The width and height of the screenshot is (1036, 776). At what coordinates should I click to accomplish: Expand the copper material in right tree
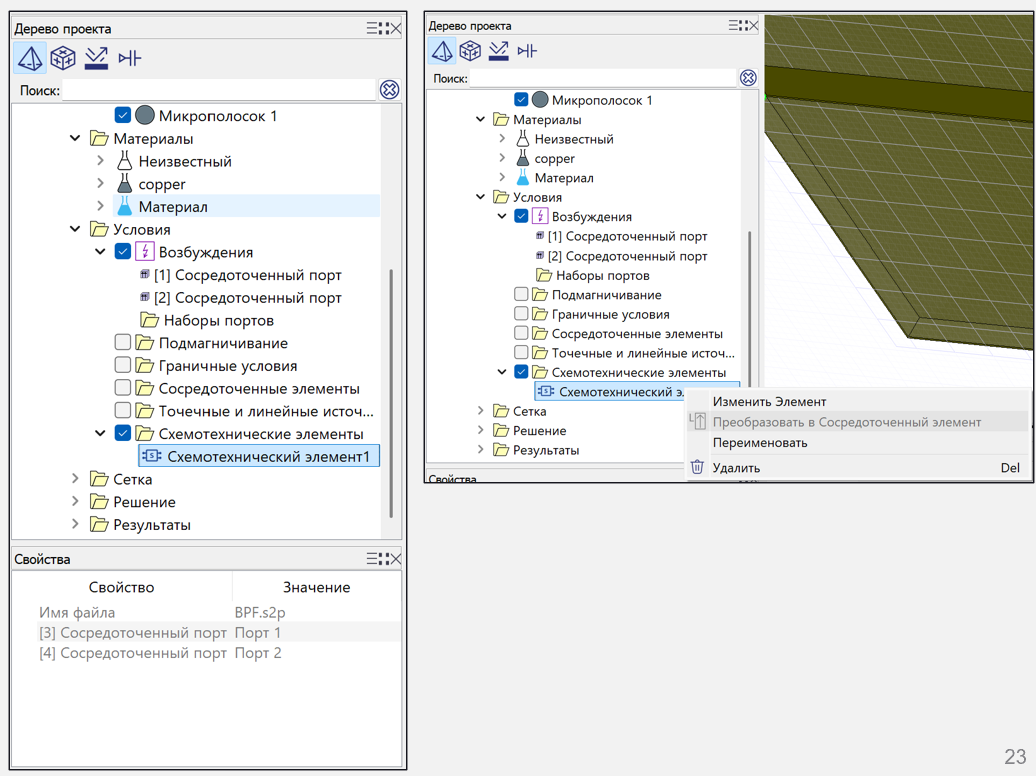502,158
